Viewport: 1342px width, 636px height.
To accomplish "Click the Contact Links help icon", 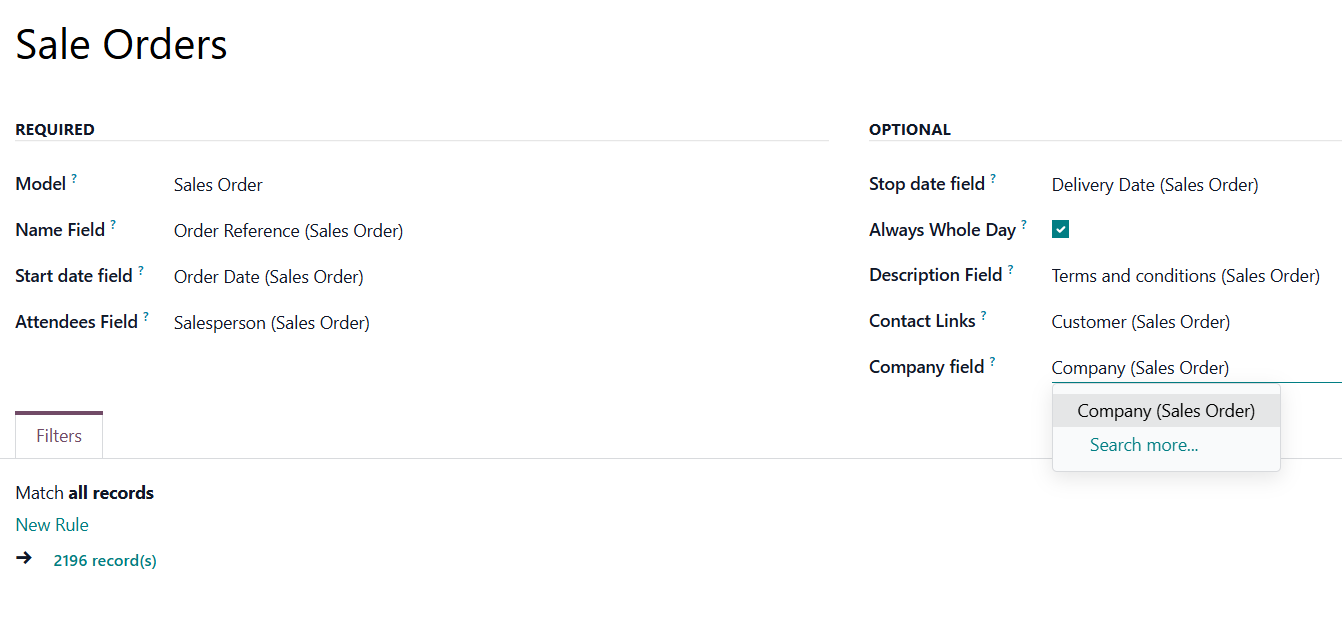I will [984, 316].
